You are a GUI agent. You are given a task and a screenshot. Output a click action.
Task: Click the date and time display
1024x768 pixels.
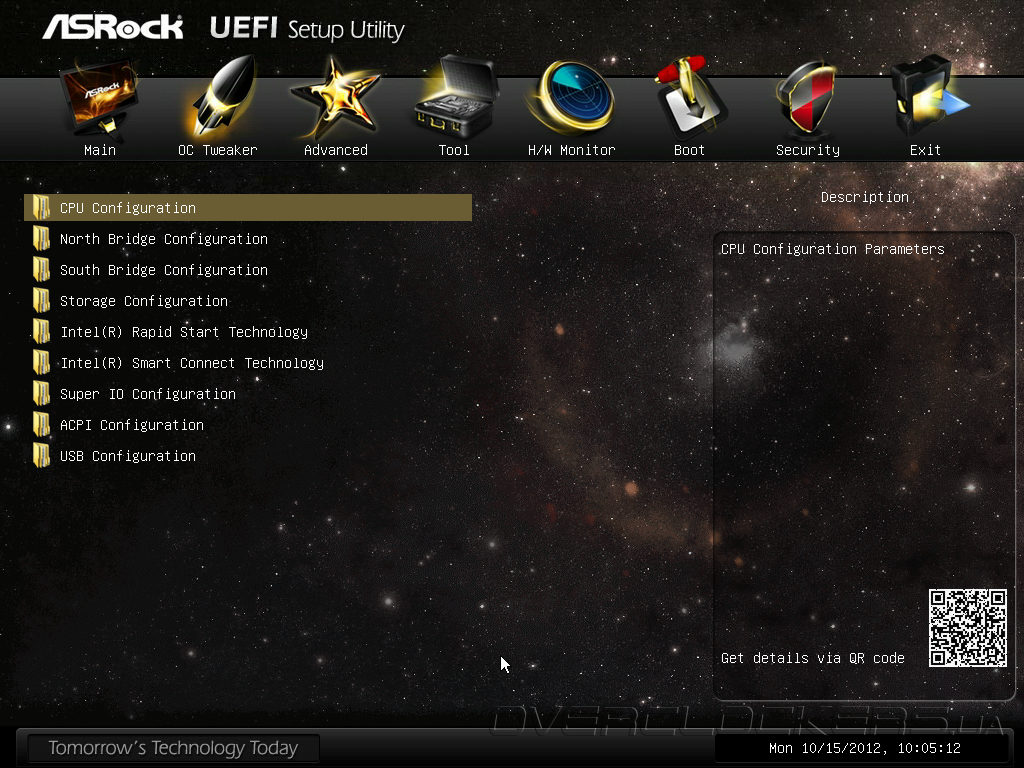pos(865,748)
